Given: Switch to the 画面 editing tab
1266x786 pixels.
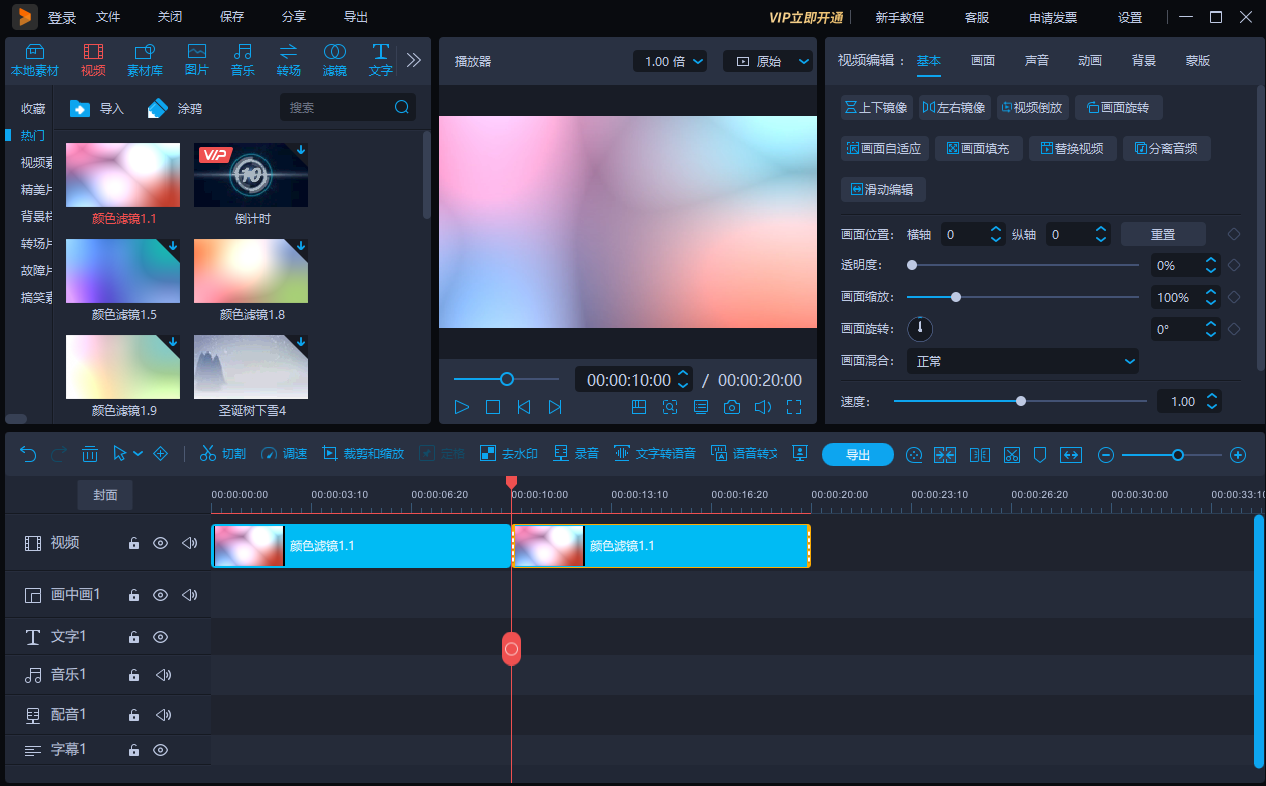Looking at the screenshot, I should (983, 60).
